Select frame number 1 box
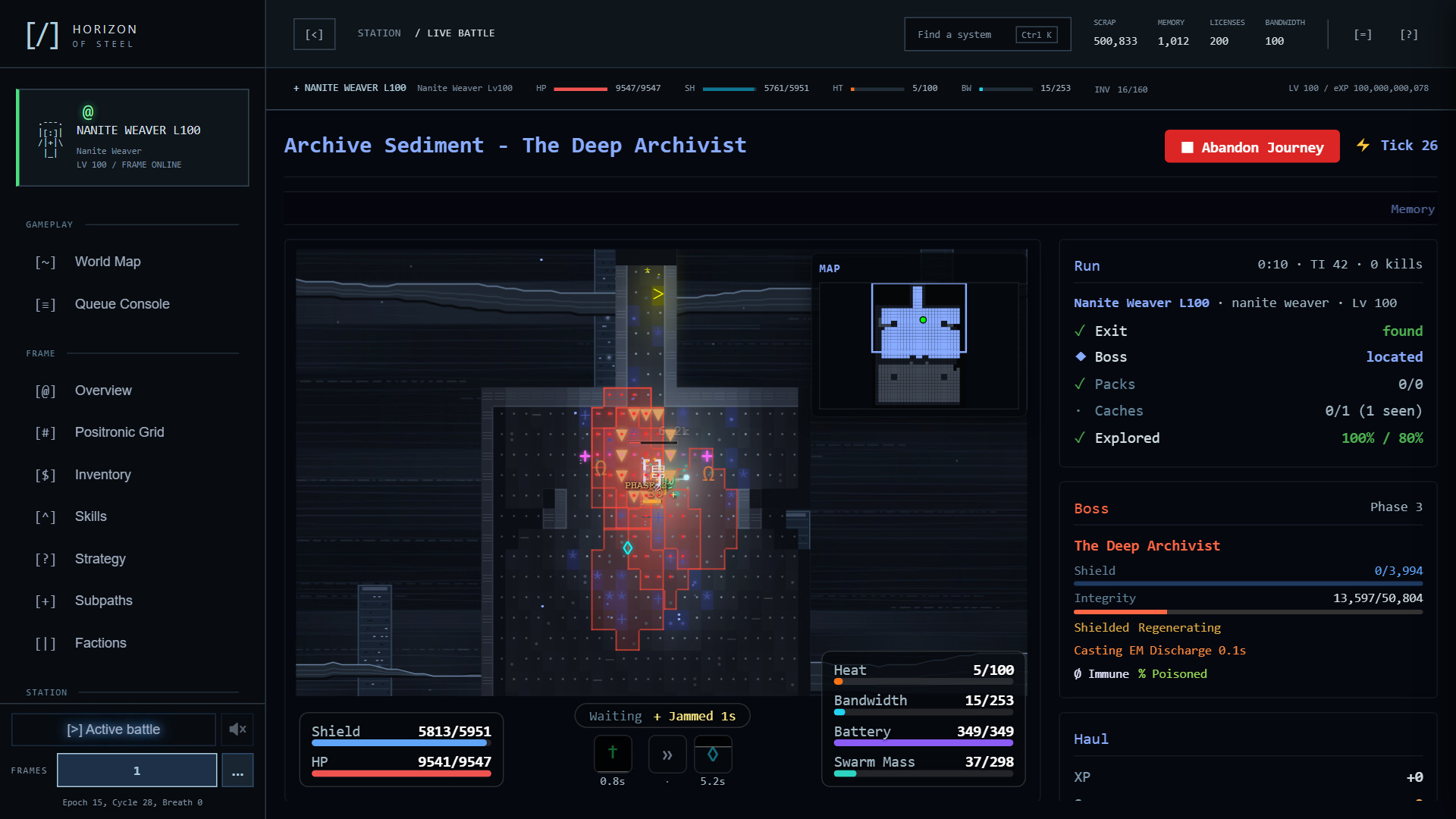The image size is (1456, 819). point(137,770)
